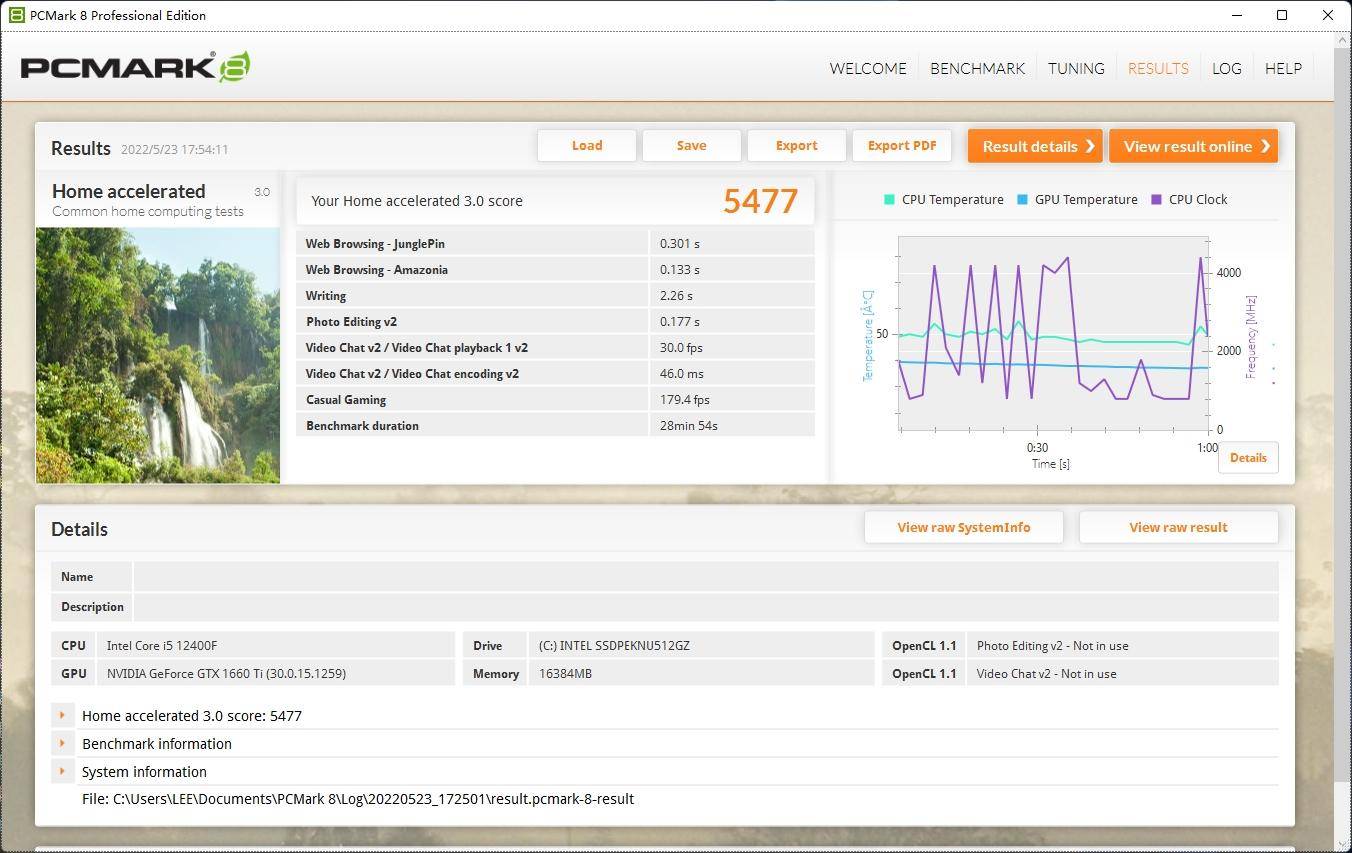Click in the Name input field

[x=705, y=577]
